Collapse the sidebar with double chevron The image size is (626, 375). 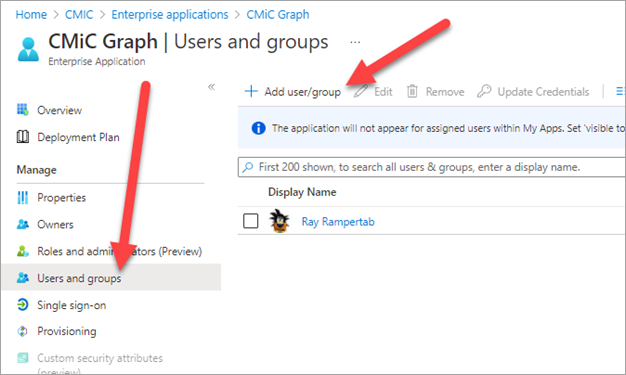[211, 87]
